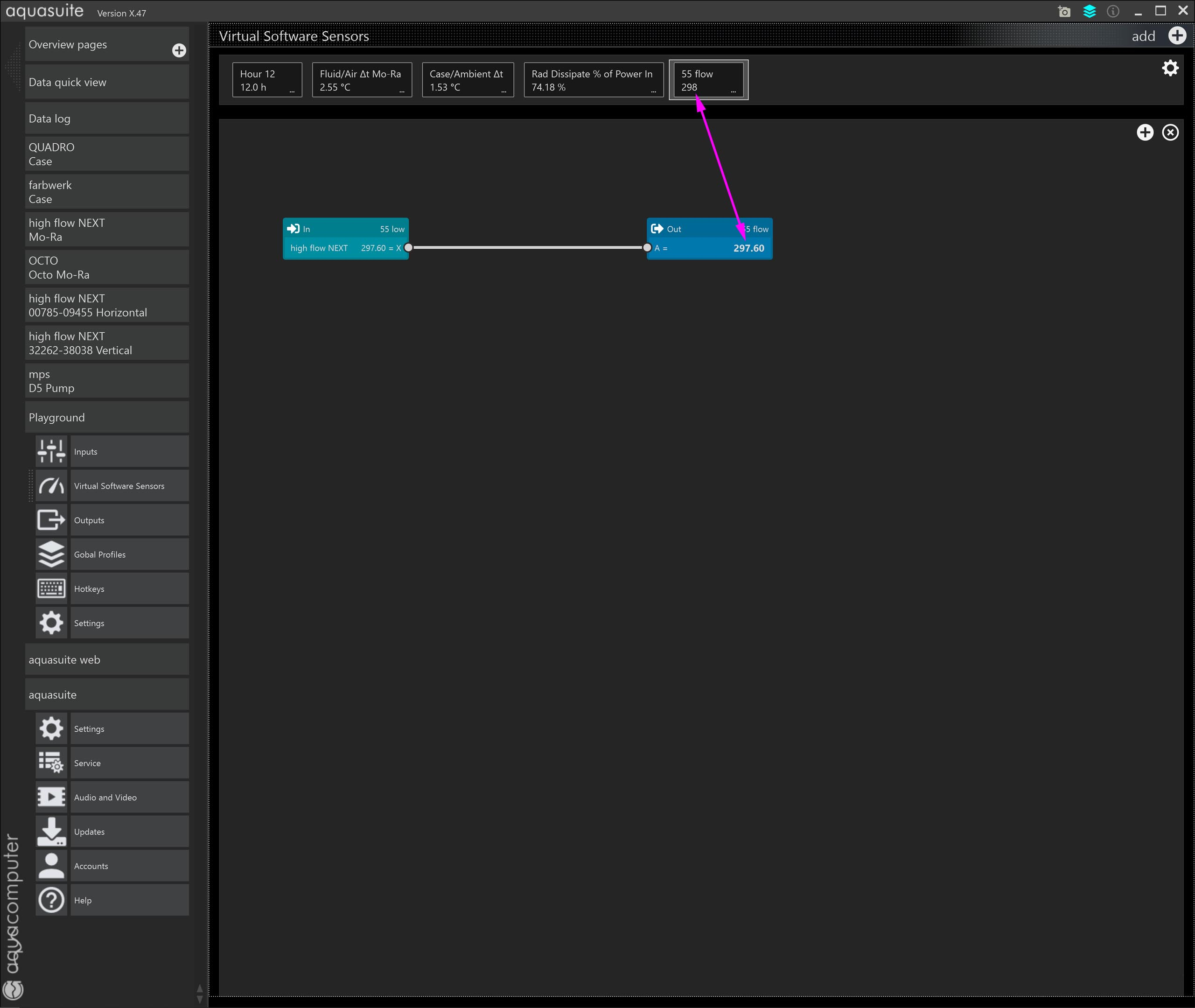This screenshot has height=1008, width=1195.
Task: Open the Hotkeys keyboard icon
Action: pos(51,588)
